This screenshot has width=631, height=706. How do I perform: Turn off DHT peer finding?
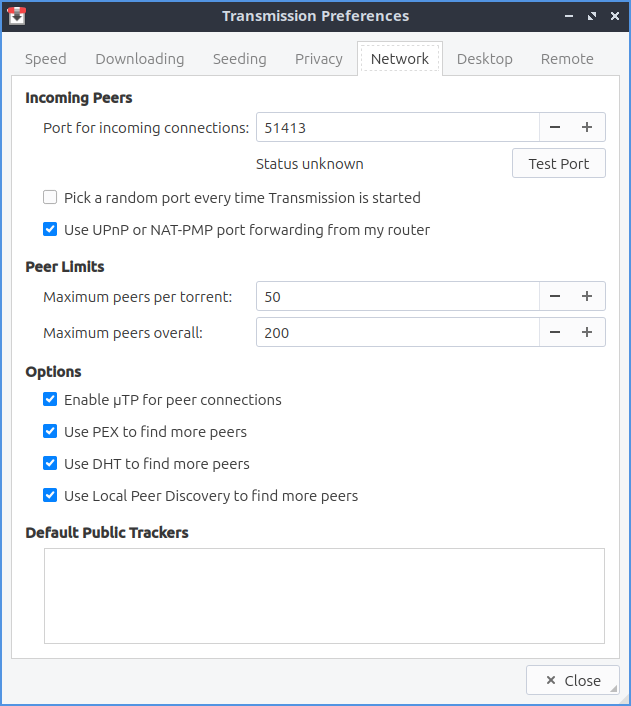[x=50, y=464]
